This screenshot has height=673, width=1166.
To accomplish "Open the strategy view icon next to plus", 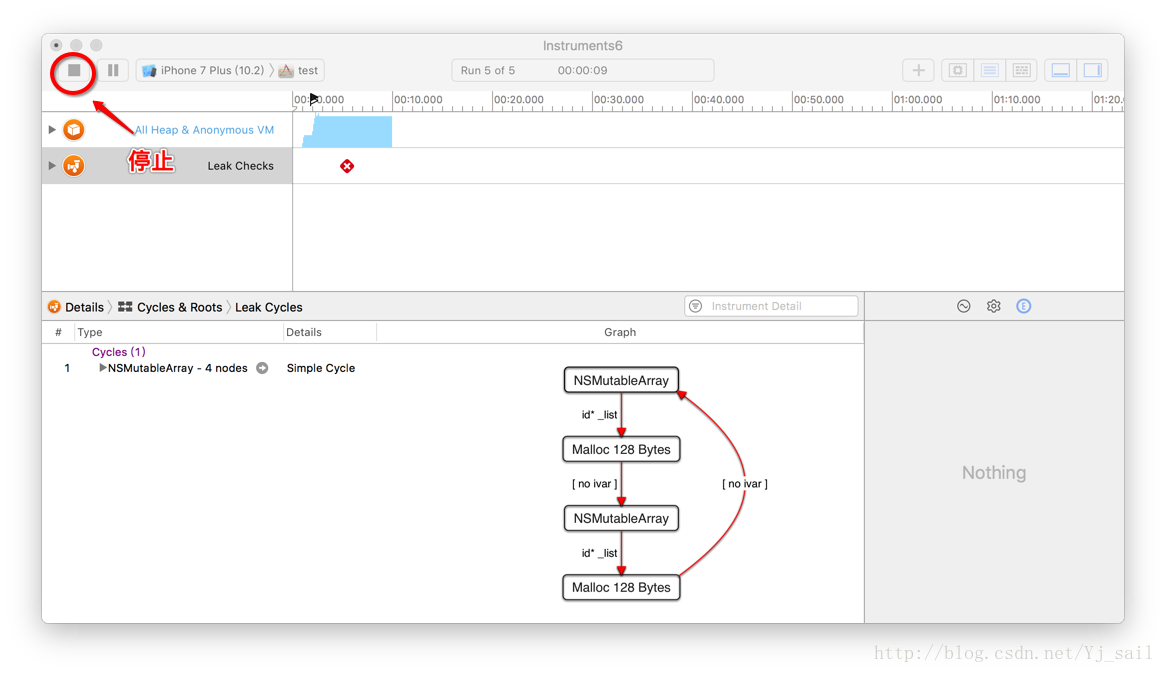I will (x=958, y=70).
